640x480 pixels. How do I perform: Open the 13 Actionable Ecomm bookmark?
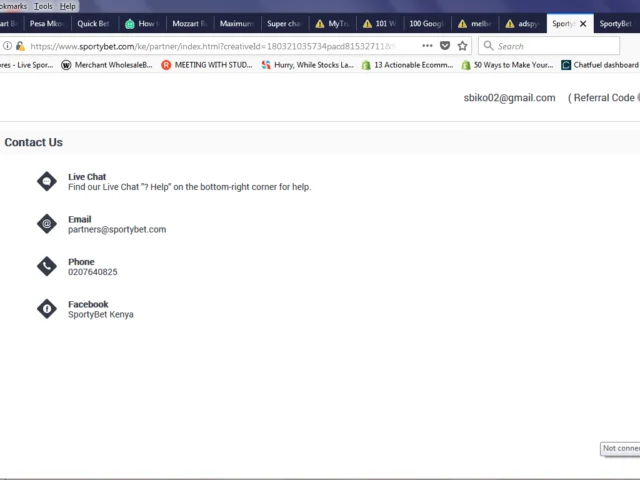coord(407,65)
